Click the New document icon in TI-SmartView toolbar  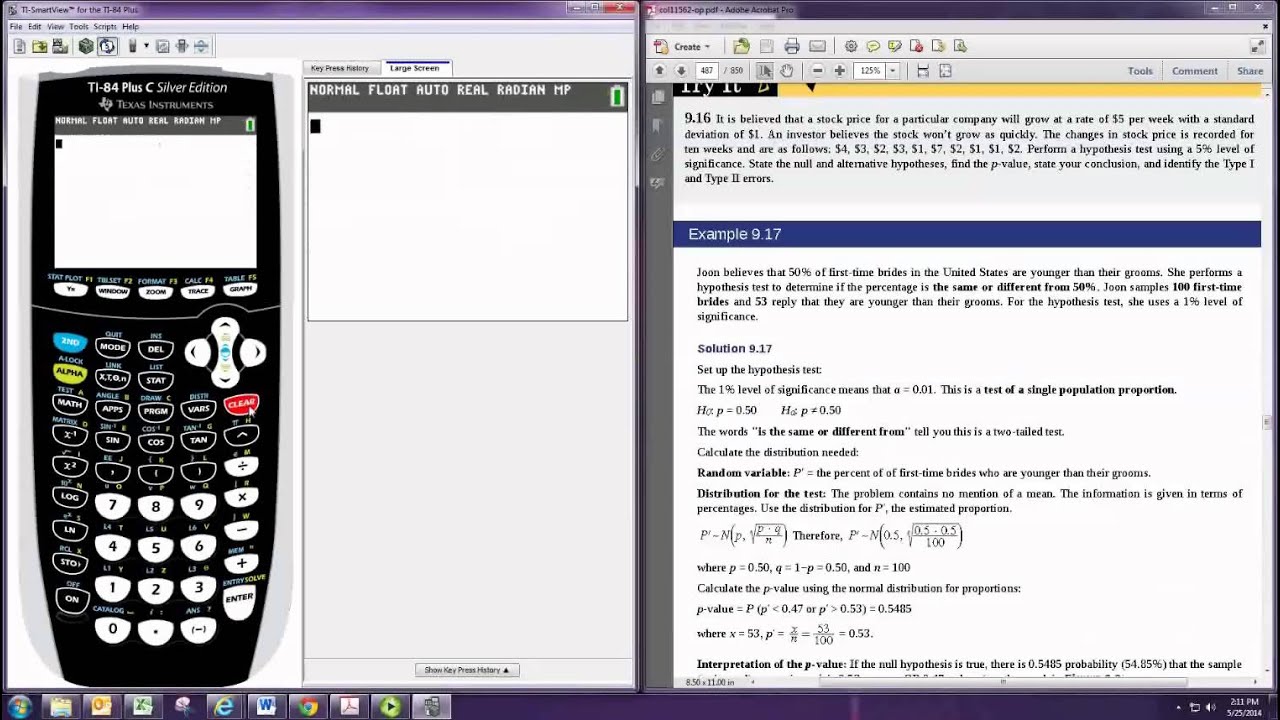tap(19, 46)
